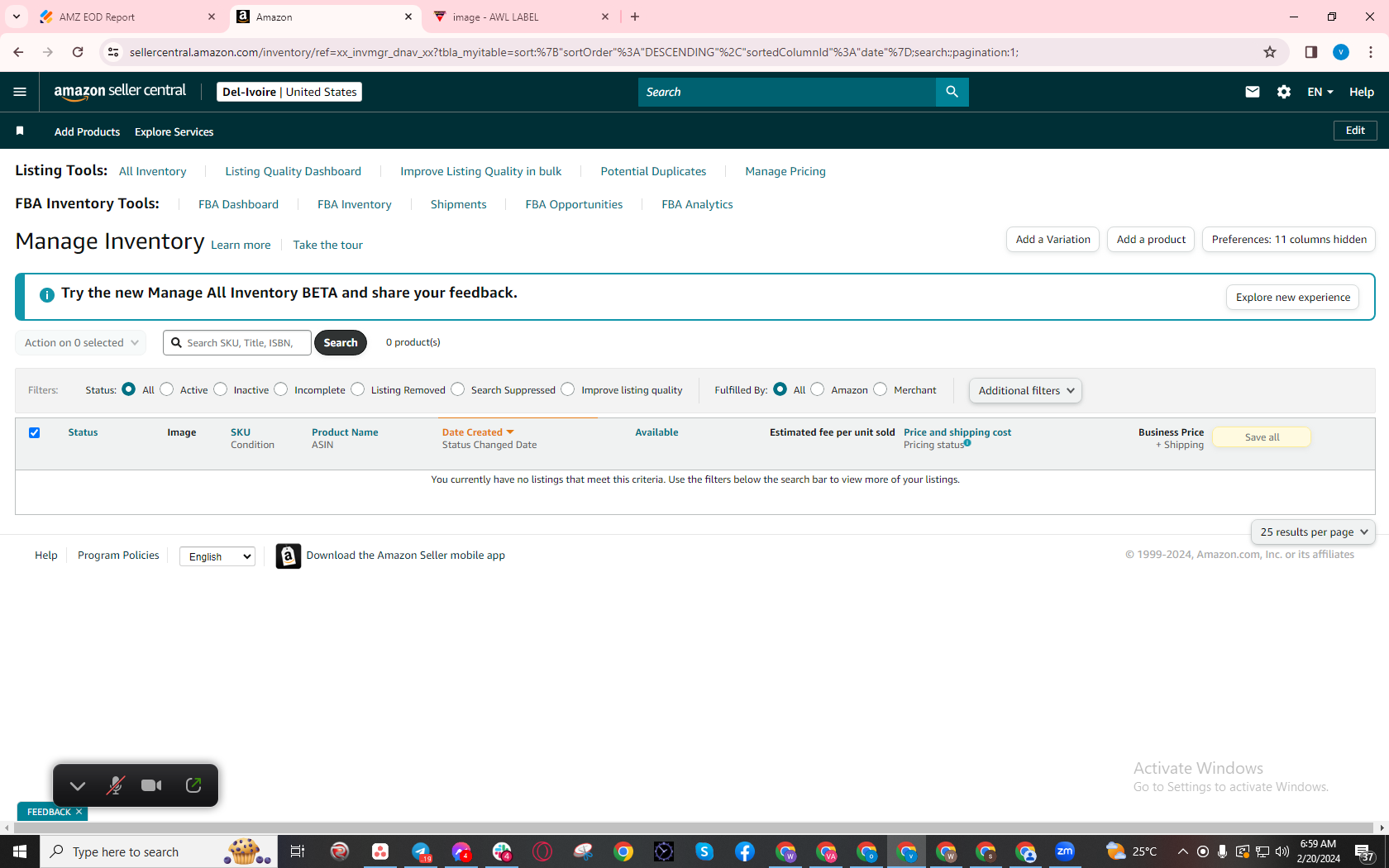The height and width of the screenshot is (868, 1389).
Task: Reload the page
Action: [x=78, y=52]
